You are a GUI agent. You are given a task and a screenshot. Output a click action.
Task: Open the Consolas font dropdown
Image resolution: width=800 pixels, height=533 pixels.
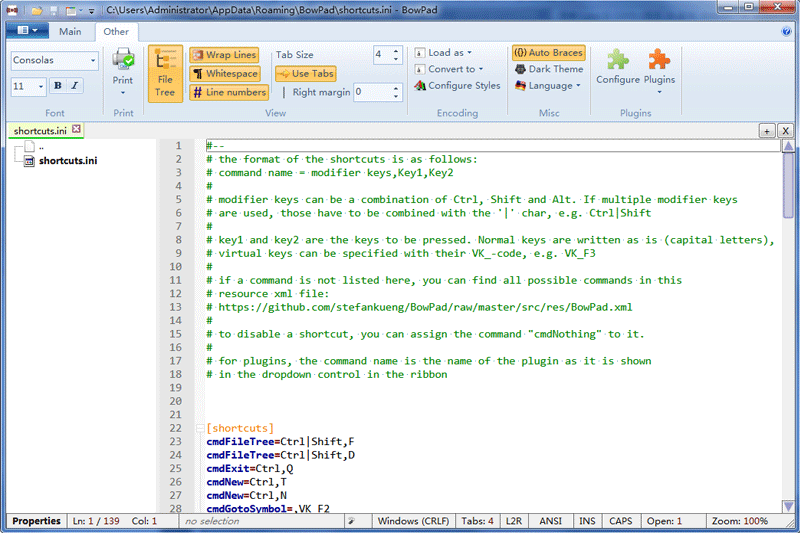[93, 60]
